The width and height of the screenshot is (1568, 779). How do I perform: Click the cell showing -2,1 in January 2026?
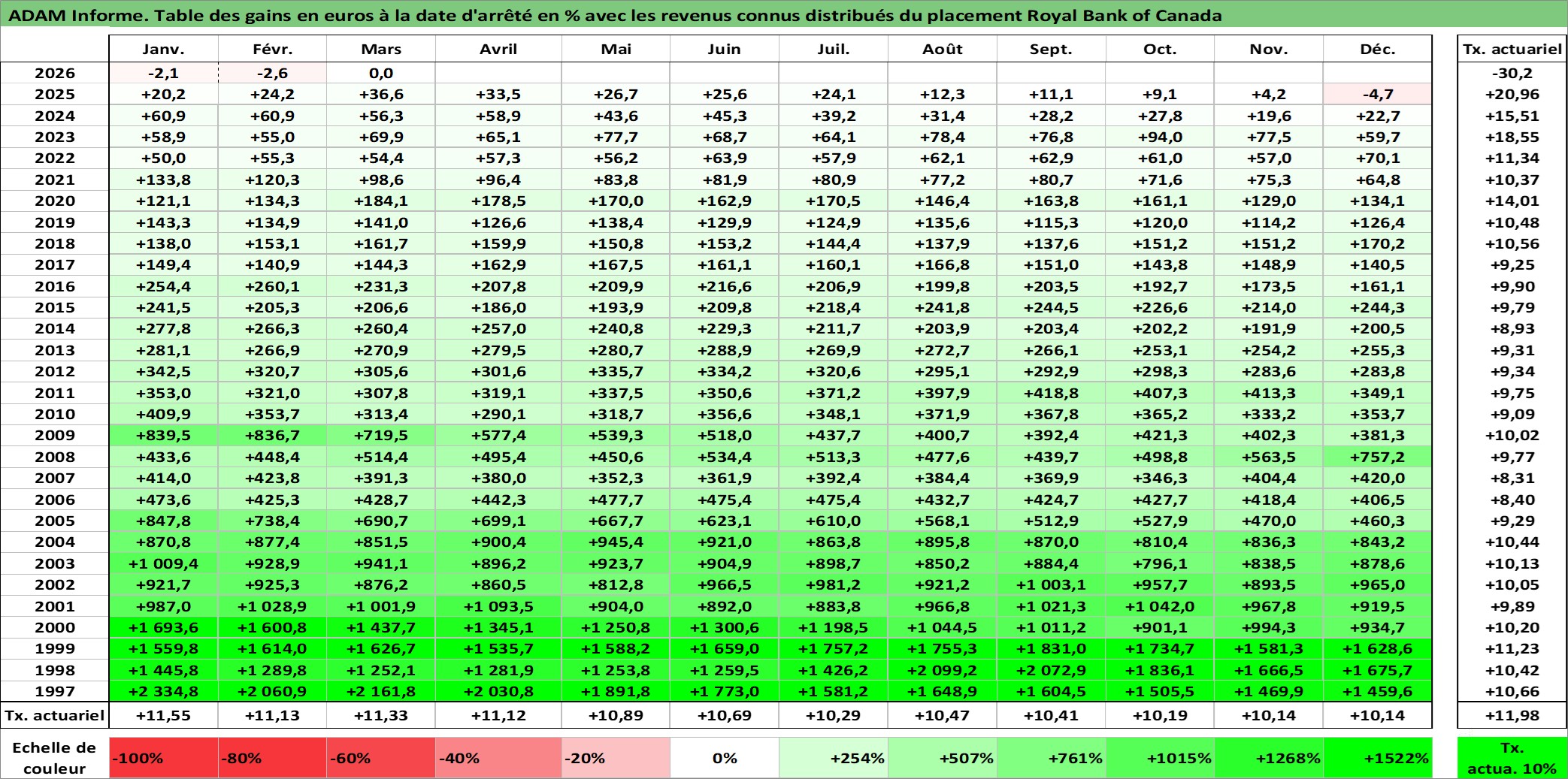[164, 73]
